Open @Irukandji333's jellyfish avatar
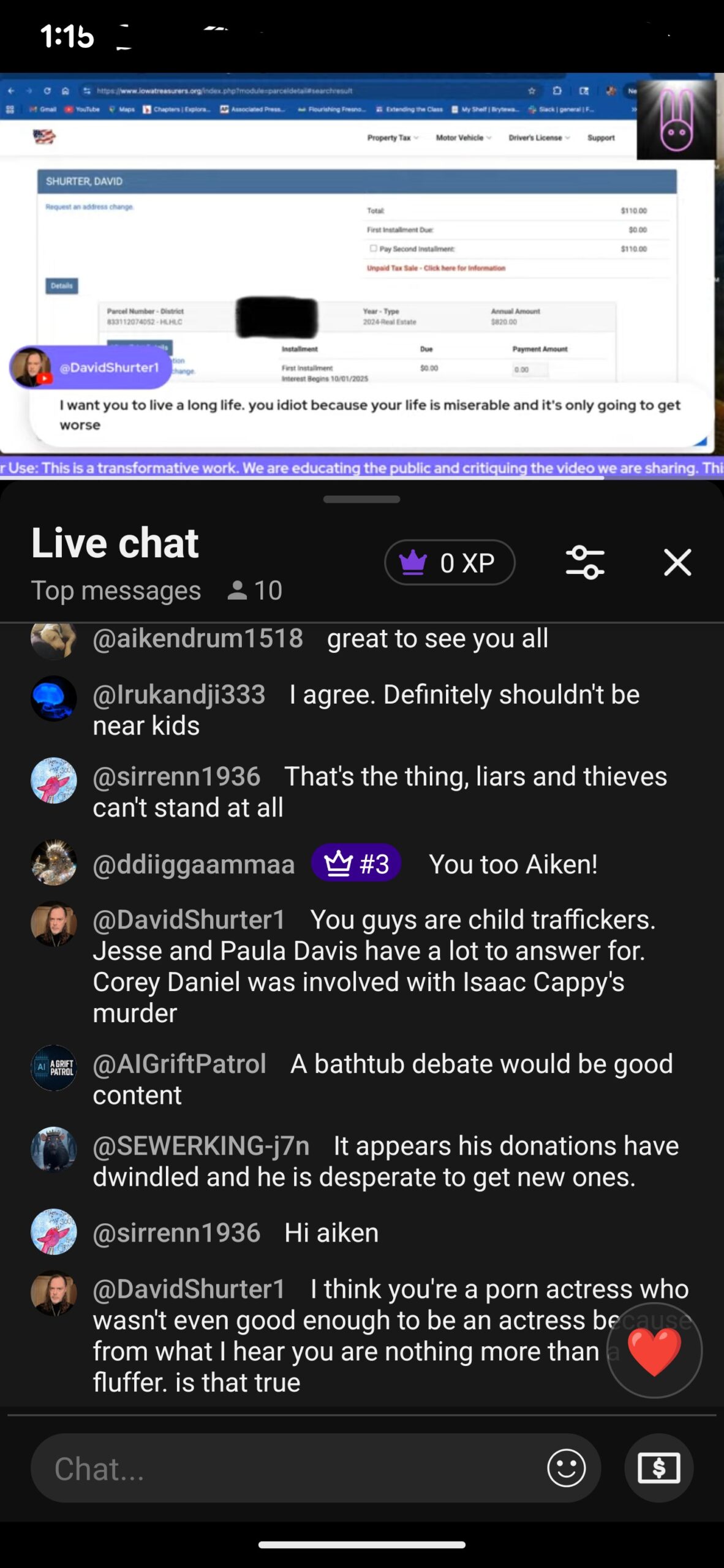 point(54,698)
